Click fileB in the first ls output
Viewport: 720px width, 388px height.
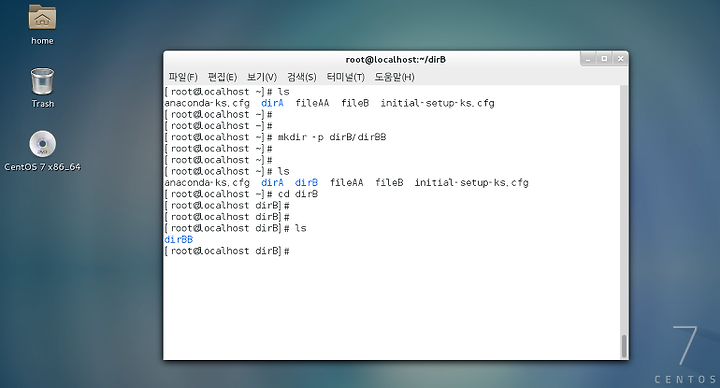355,103
